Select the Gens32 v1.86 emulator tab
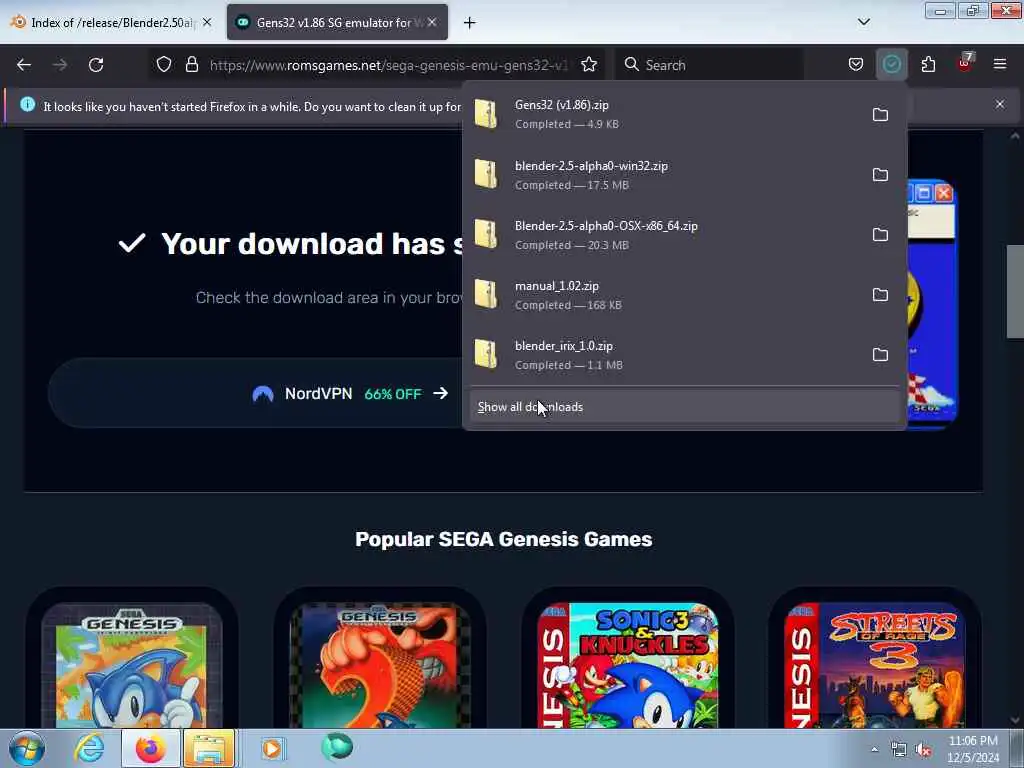 tap(338, 22)
